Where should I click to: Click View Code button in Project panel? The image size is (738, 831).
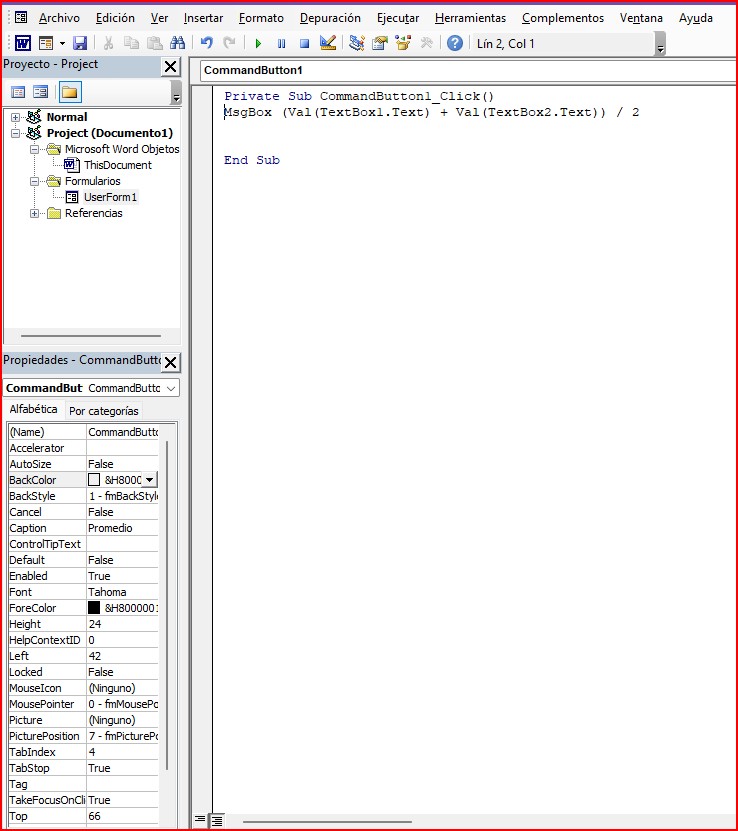point(18,92)
